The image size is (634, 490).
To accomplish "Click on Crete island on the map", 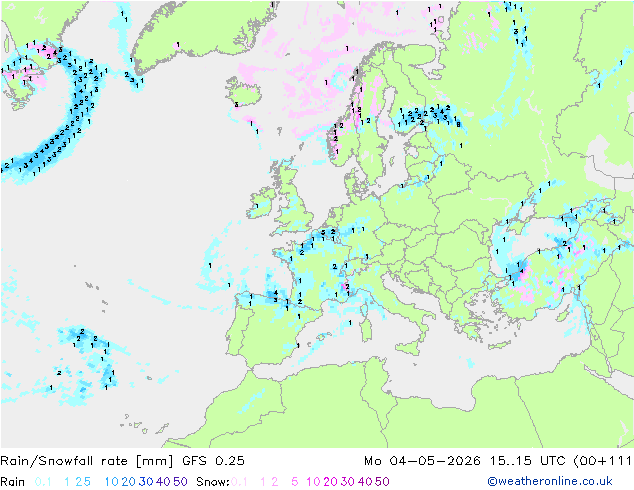I will click(500, 345).
